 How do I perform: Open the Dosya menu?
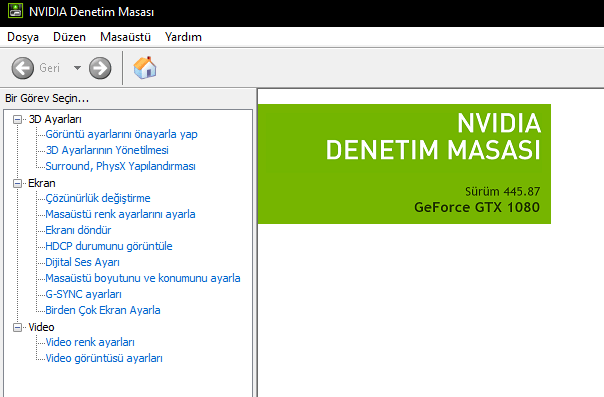(x=23, y=37)
